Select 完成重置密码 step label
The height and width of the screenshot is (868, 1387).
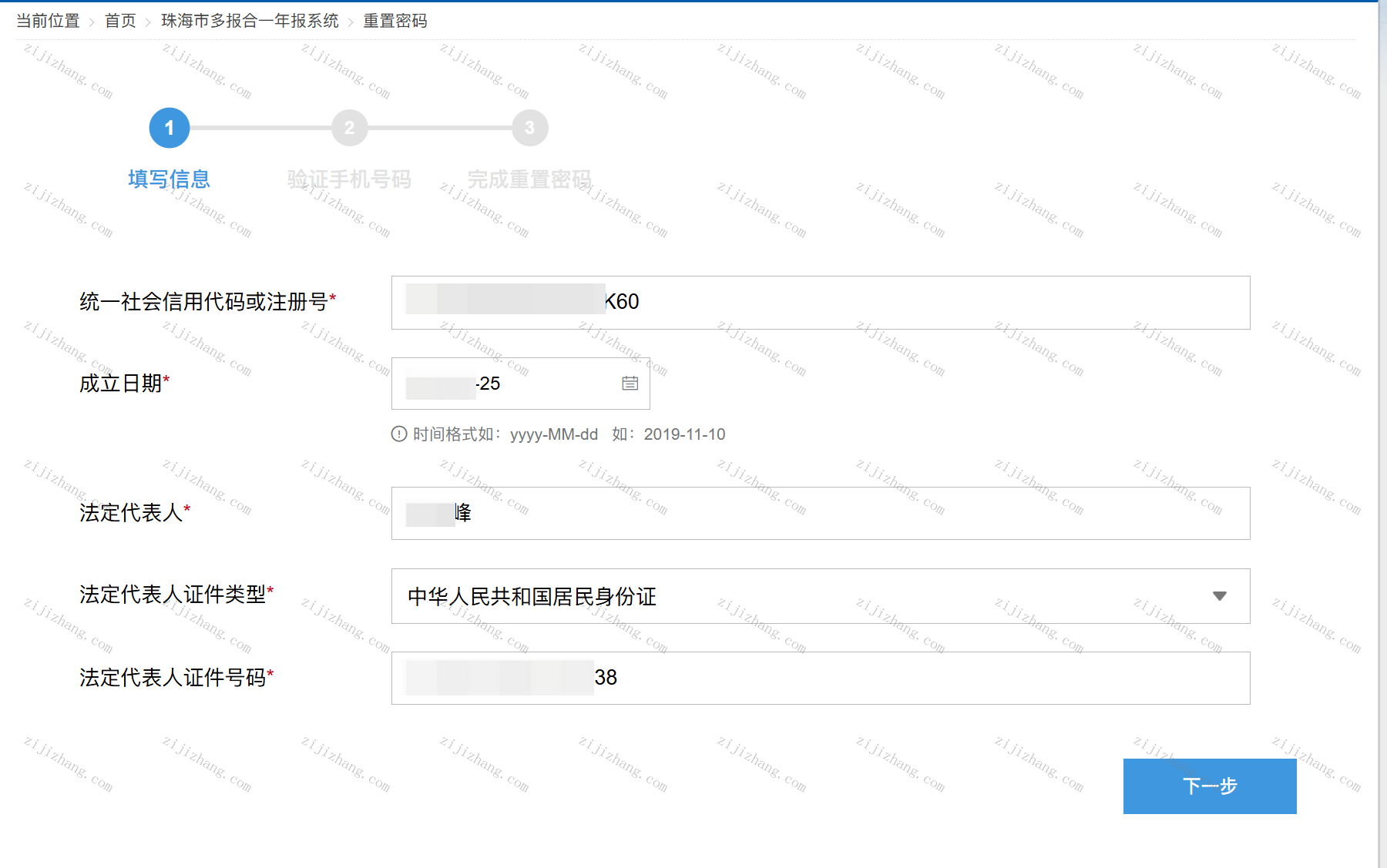[x=529, y=179]
